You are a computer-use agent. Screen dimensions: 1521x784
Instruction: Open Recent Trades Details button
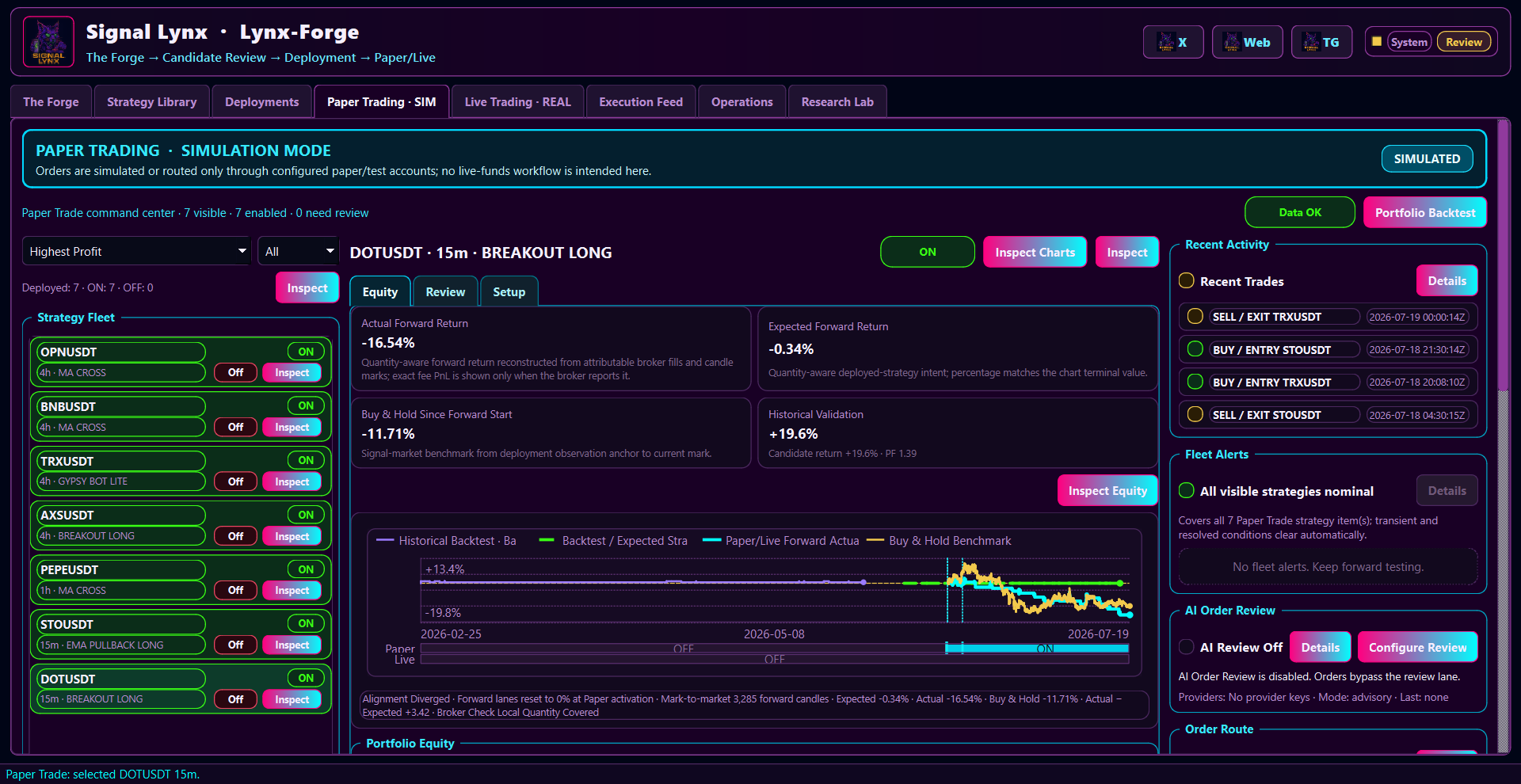click(x=1447, y=280)
